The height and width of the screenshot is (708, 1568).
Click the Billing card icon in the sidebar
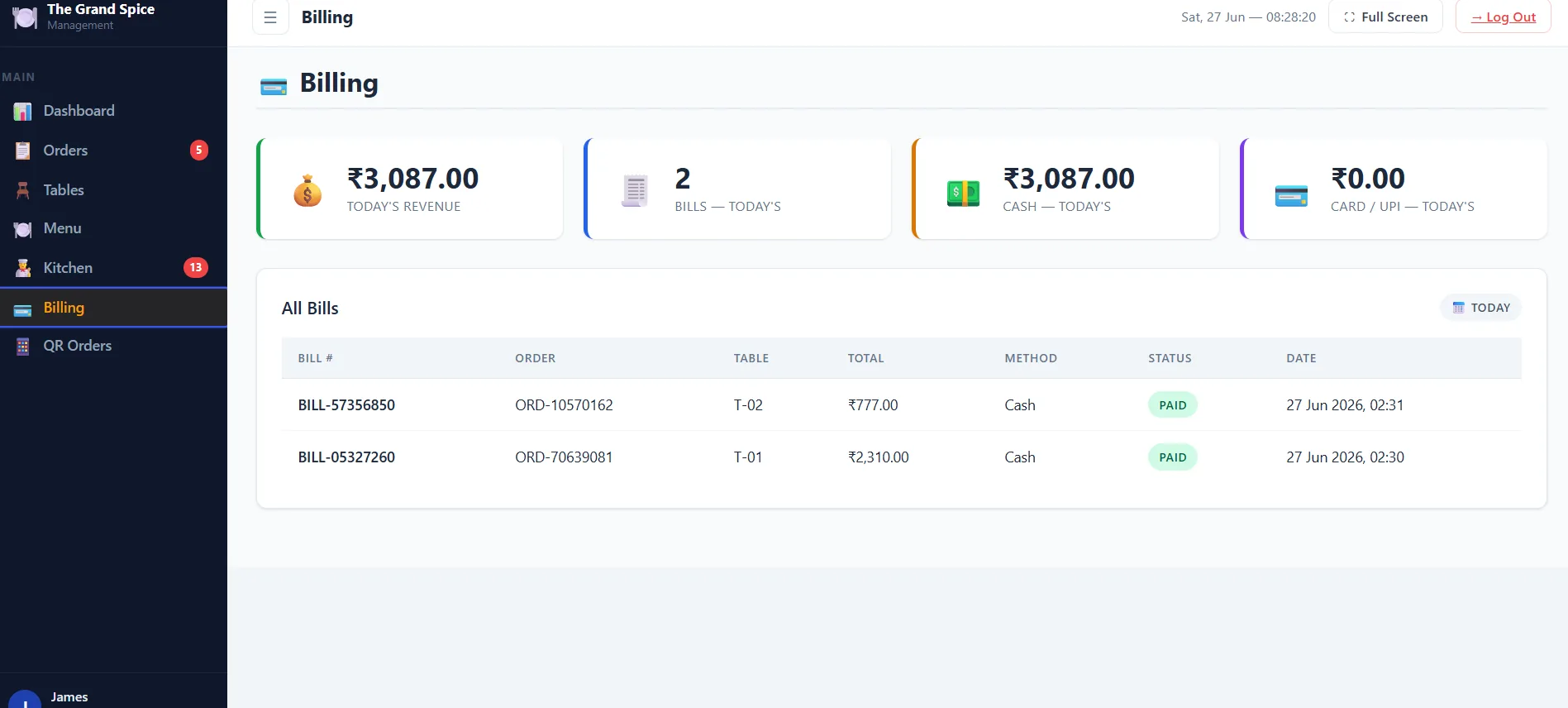pyautogui.click(x=23, y=309)
